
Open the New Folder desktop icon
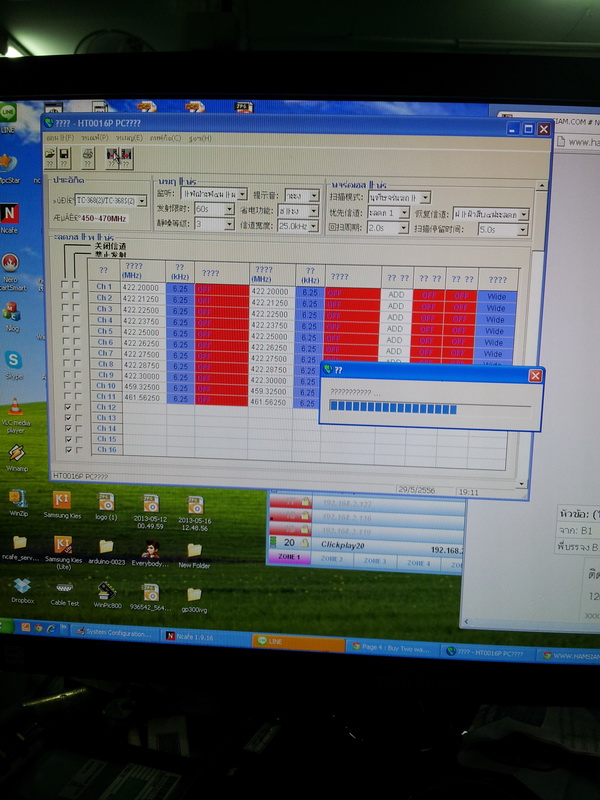tap(194, 555)
